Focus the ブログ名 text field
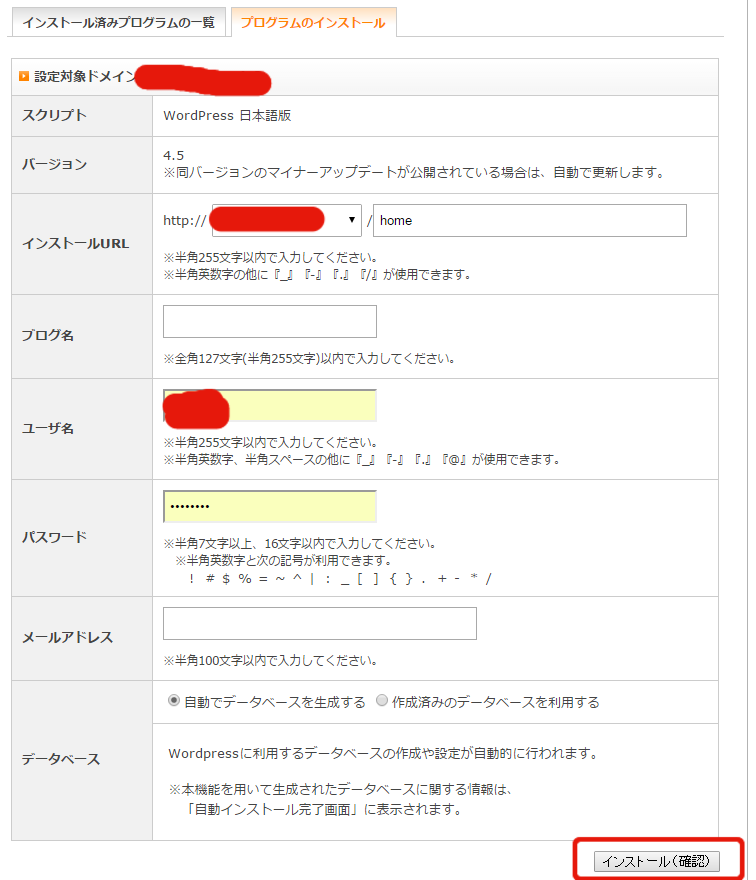Screen dimensions: 756x880 coord(269,322)
